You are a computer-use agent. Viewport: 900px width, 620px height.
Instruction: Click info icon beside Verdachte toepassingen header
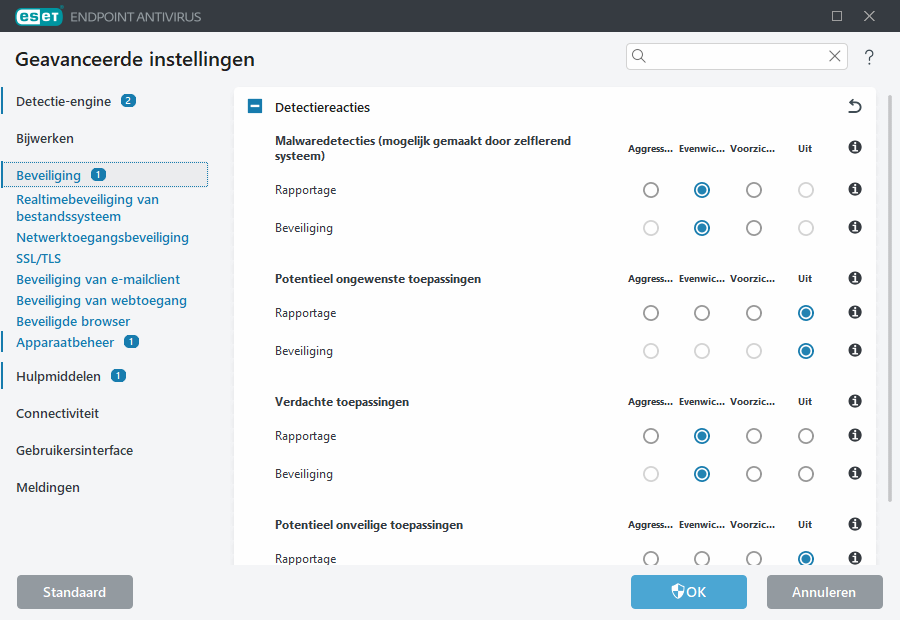[x=855, y=402]
